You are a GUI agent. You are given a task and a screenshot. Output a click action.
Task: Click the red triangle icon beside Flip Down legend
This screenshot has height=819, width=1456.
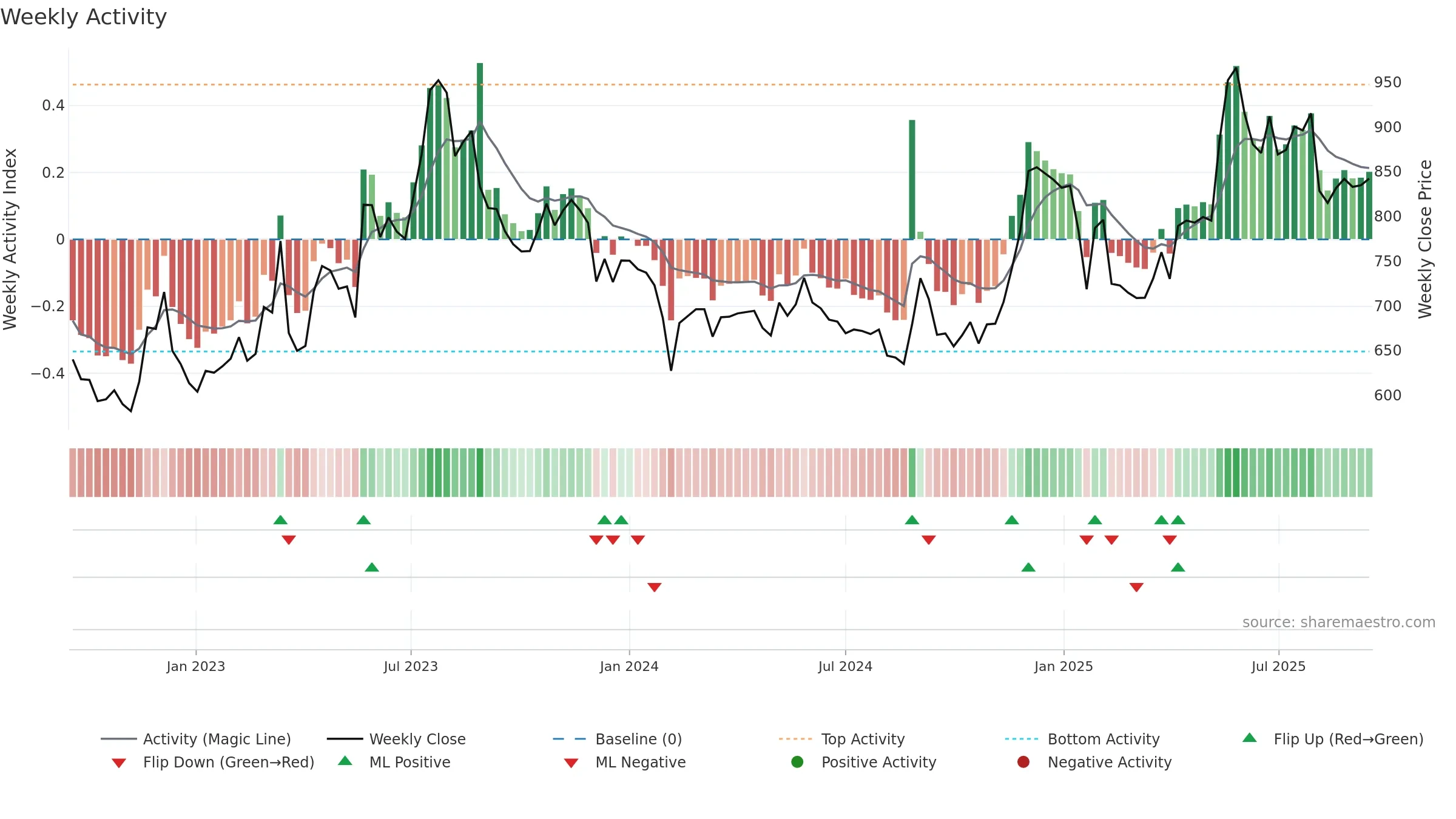119,763
